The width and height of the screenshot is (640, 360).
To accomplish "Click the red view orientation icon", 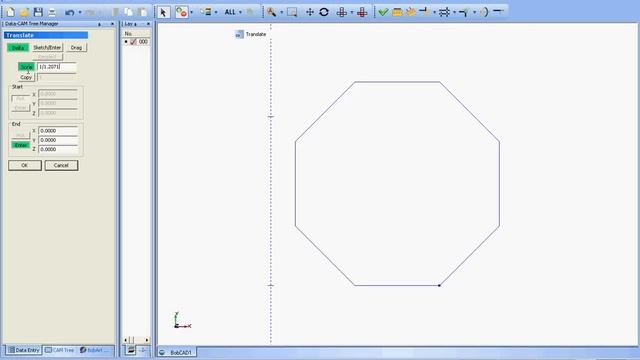I will point(362,12).
